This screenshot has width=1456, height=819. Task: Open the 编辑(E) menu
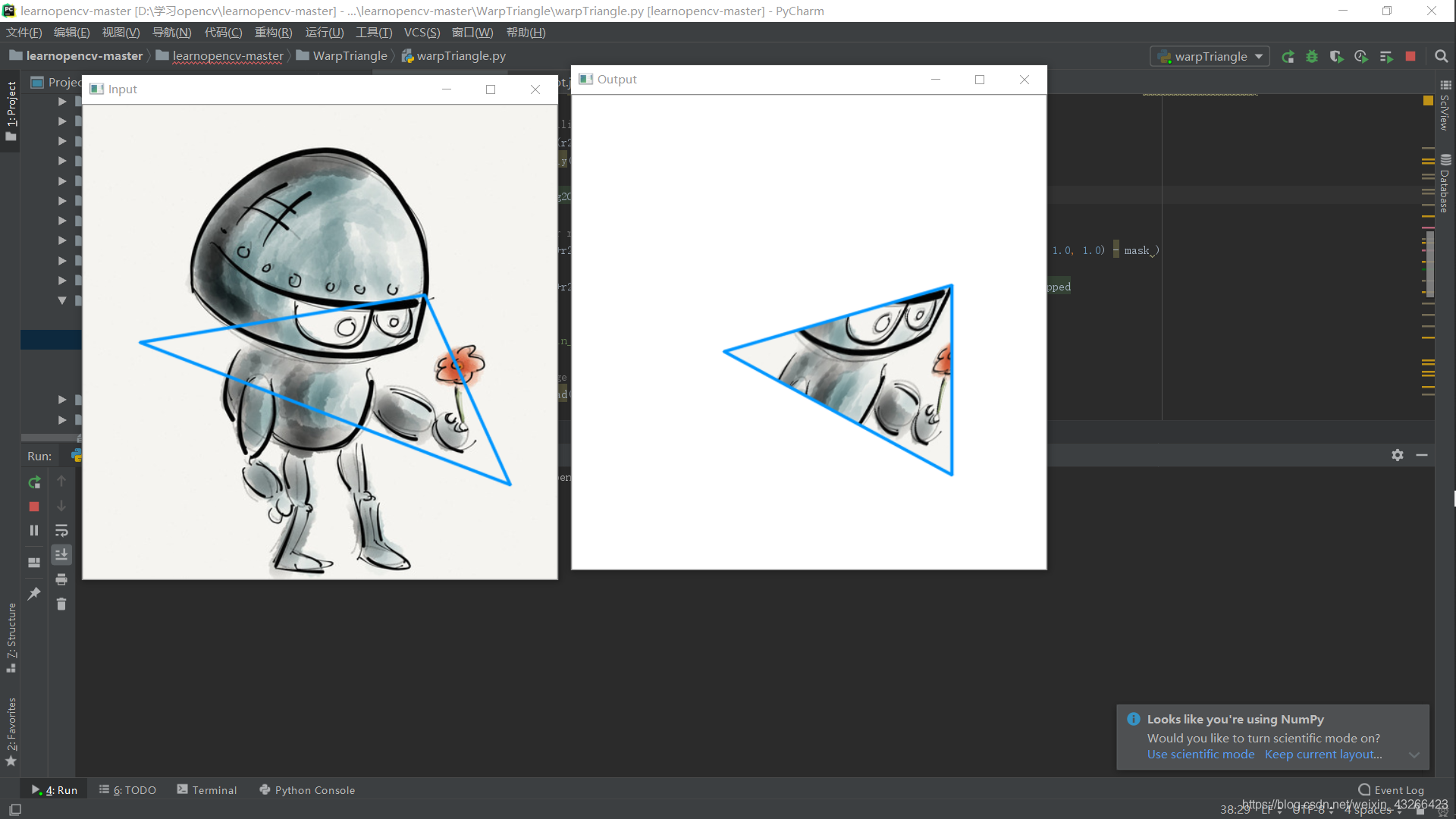click(x=72, y=33)
